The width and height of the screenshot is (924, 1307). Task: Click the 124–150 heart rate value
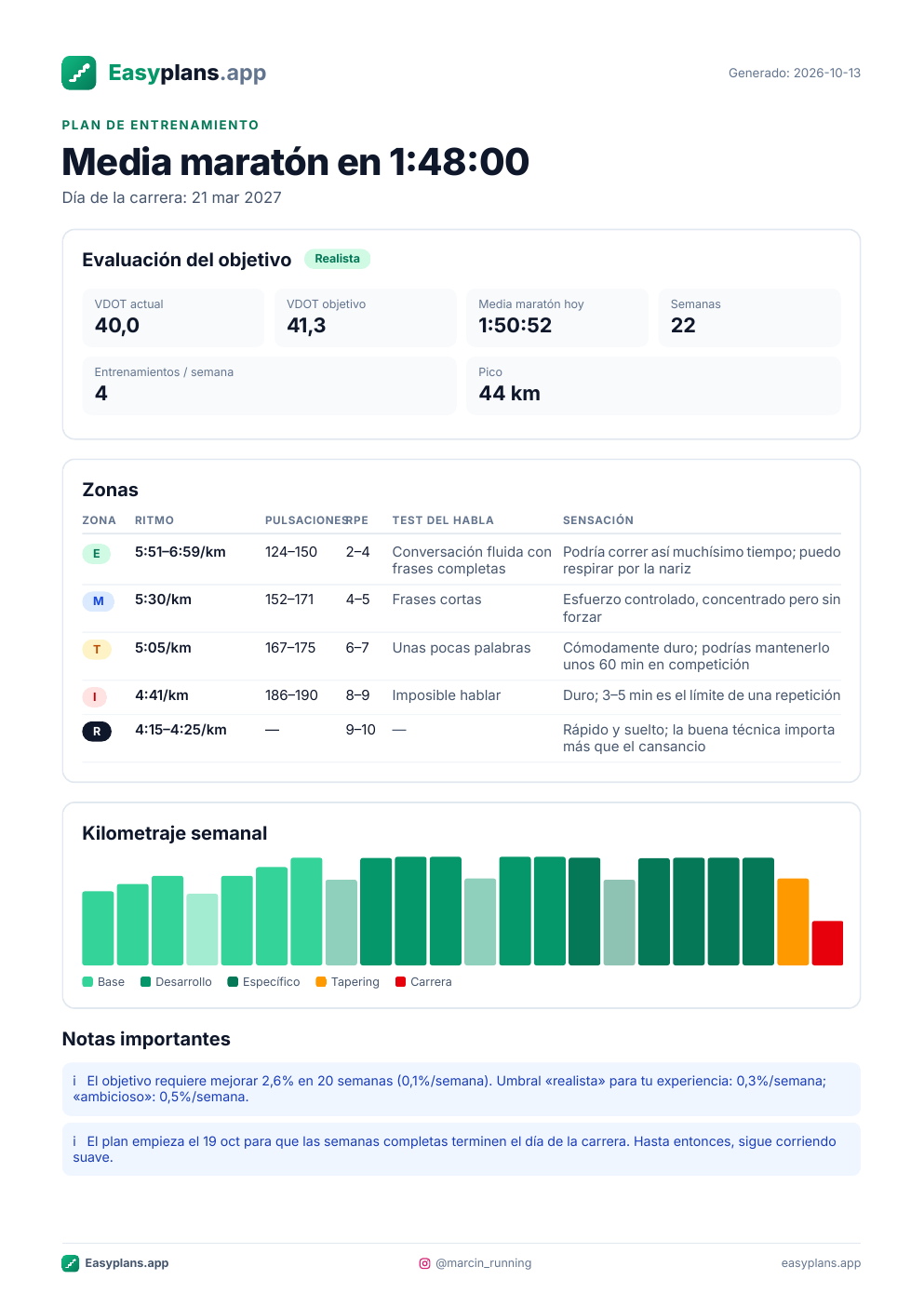click(291, 552)
